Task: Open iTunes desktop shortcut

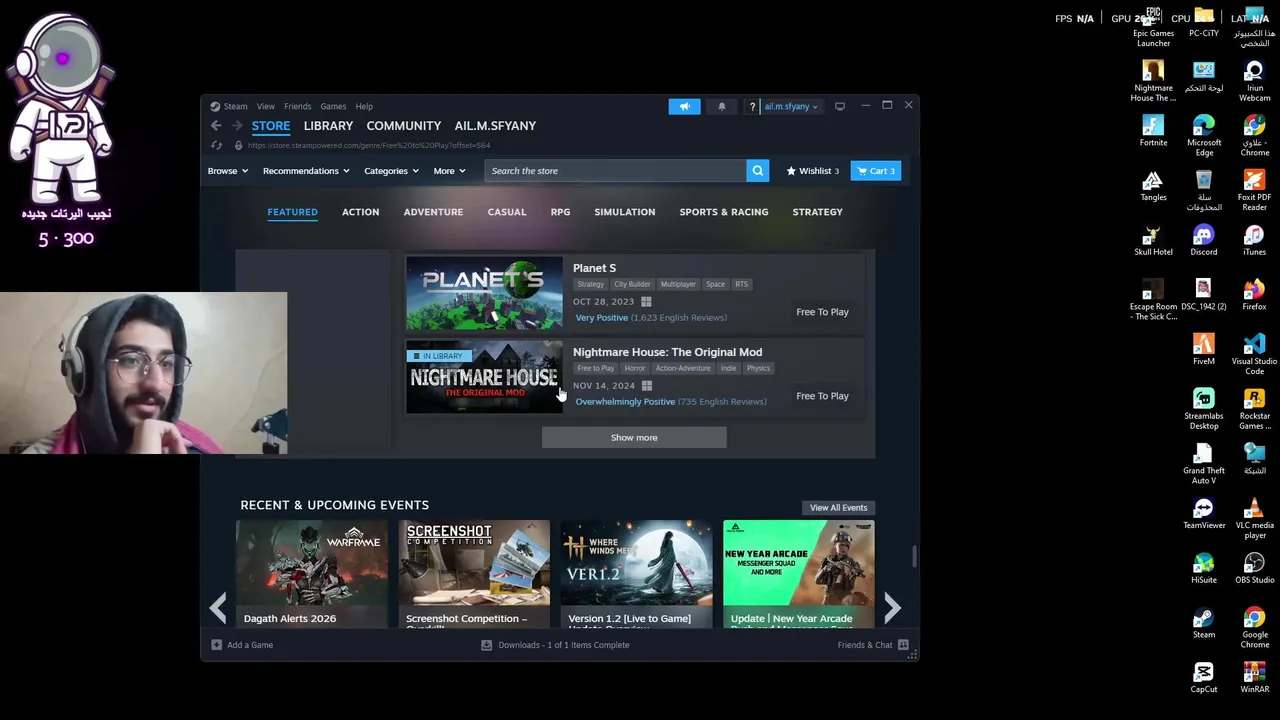Action: tap(1254, 240)
